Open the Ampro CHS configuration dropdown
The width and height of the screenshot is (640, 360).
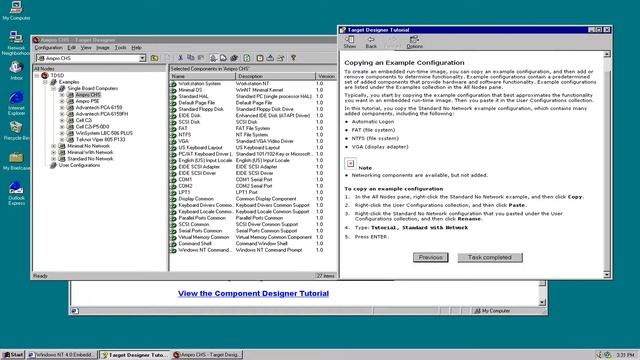142,58
